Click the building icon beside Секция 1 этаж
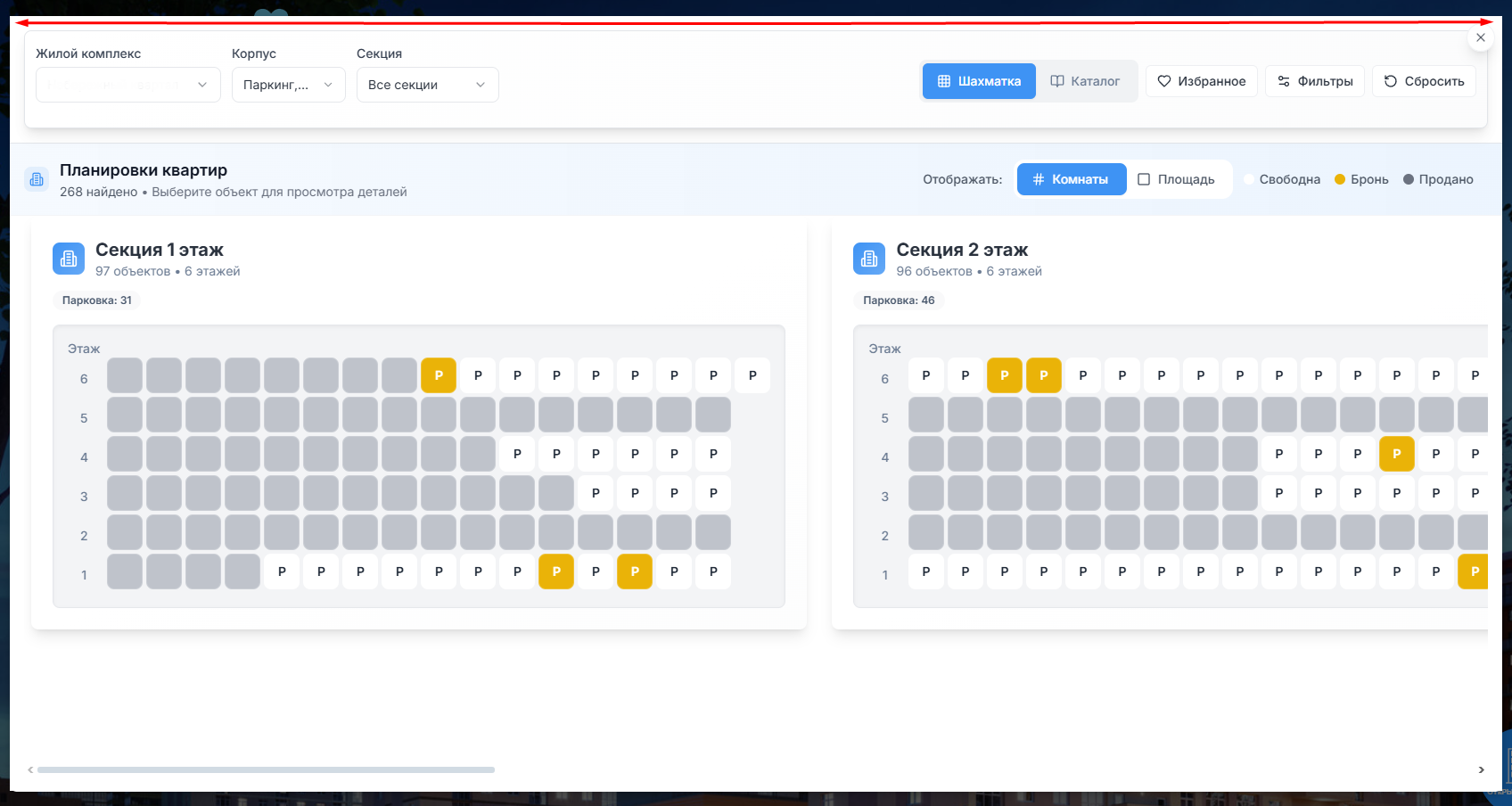The height and width of the screenshot is (806, 1512). pos(69,259)
